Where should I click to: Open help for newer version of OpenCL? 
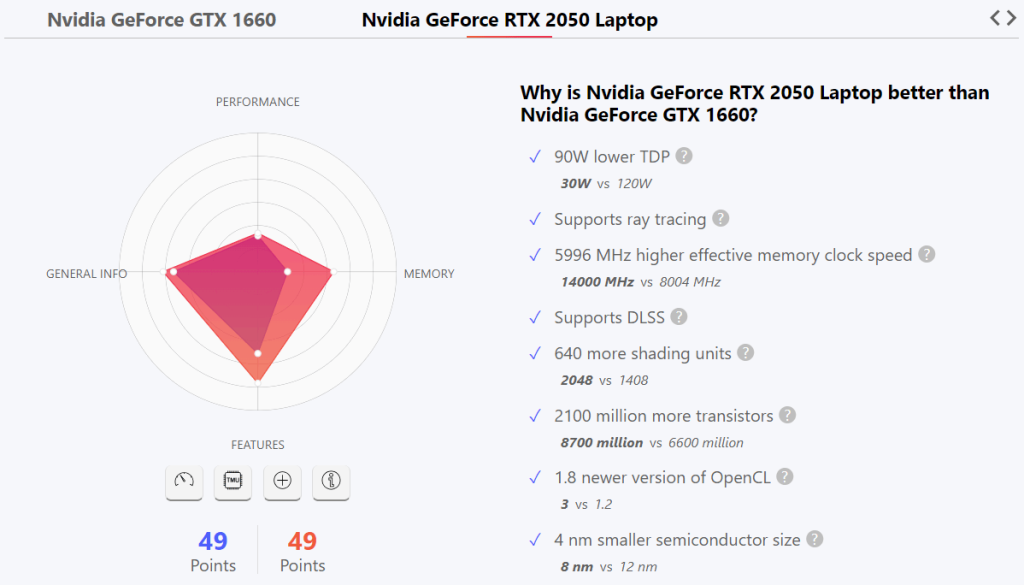coord(785,477)
